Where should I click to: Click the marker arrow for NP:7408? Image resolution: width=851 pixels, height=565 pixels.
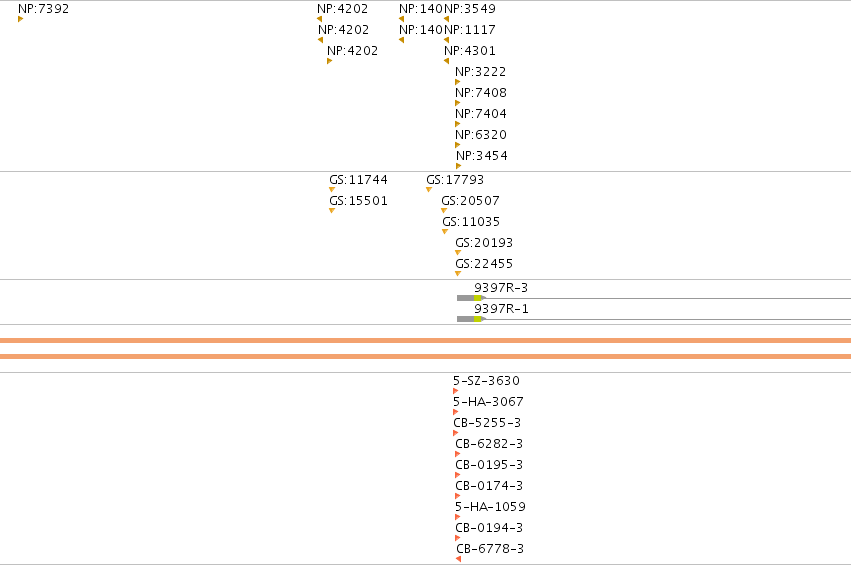point(458,103)
